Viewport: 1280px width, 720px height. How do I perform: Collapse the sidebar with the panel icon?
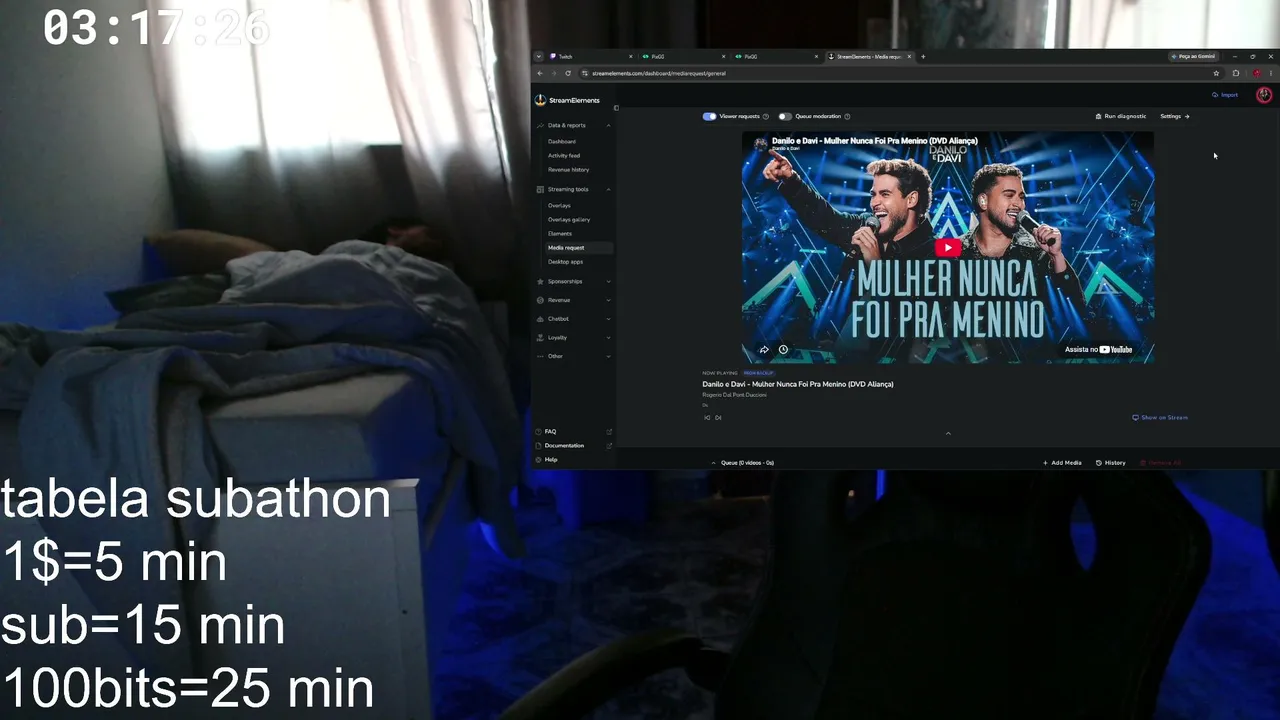(616, 108)
